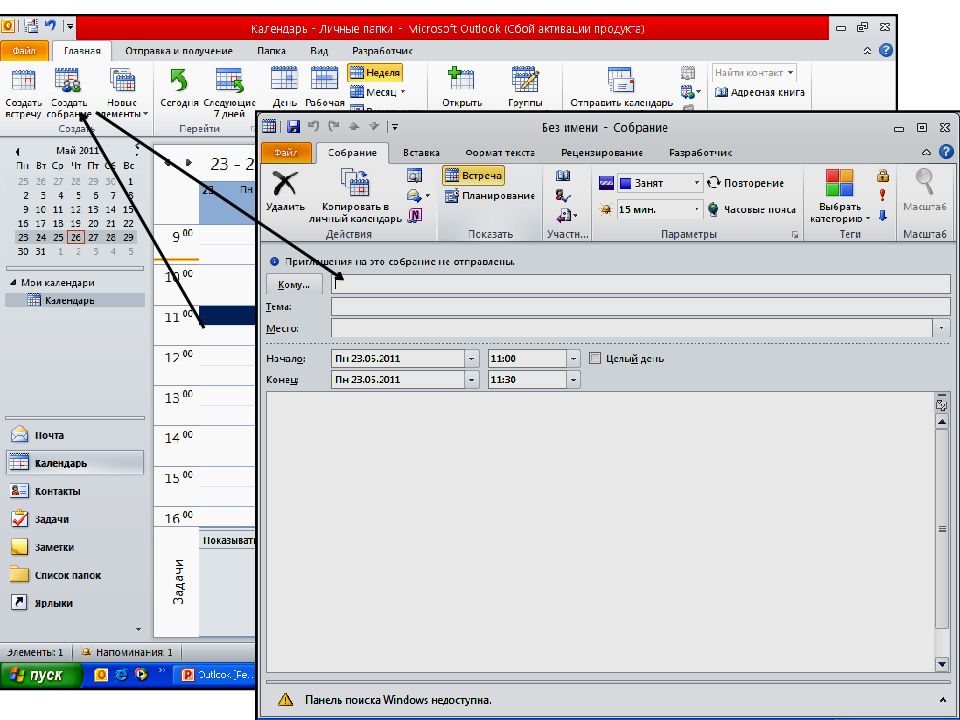The image size is (960, 720).
Task: Switch to Отправка и получение ribbon tab
Action: (x=179, y=51)
